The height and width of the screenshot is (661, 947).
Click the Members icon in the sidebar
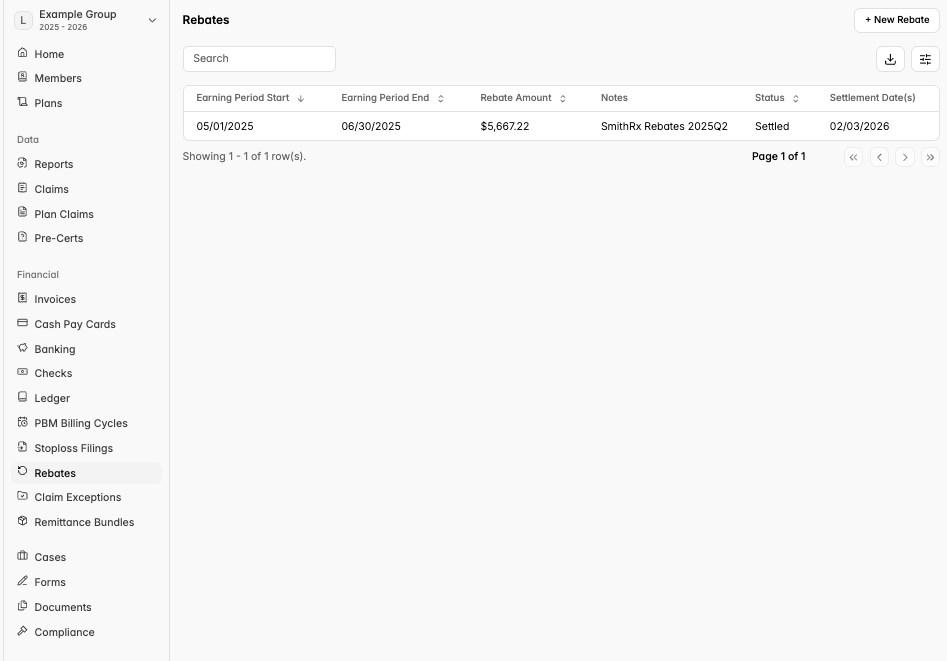click(22, 77)
